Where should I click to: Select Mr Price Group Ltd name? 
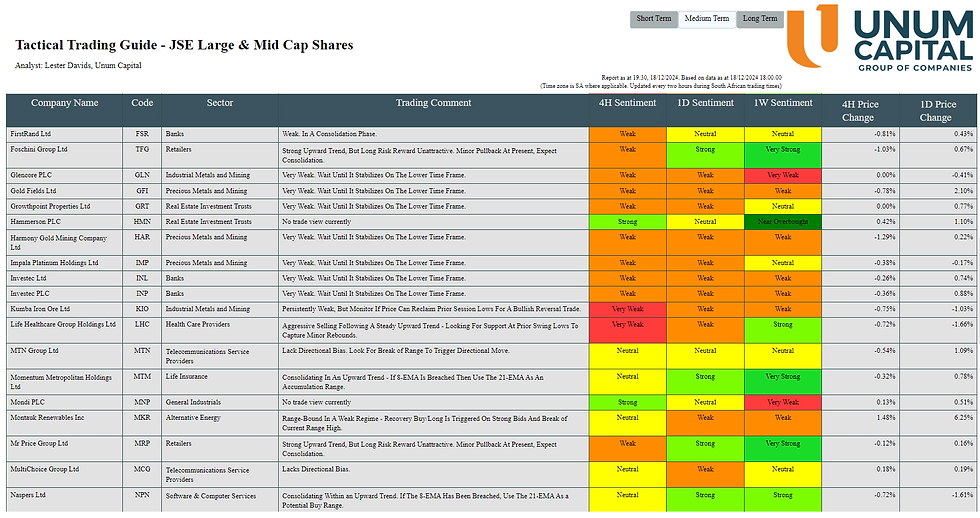tap(39, 444)
